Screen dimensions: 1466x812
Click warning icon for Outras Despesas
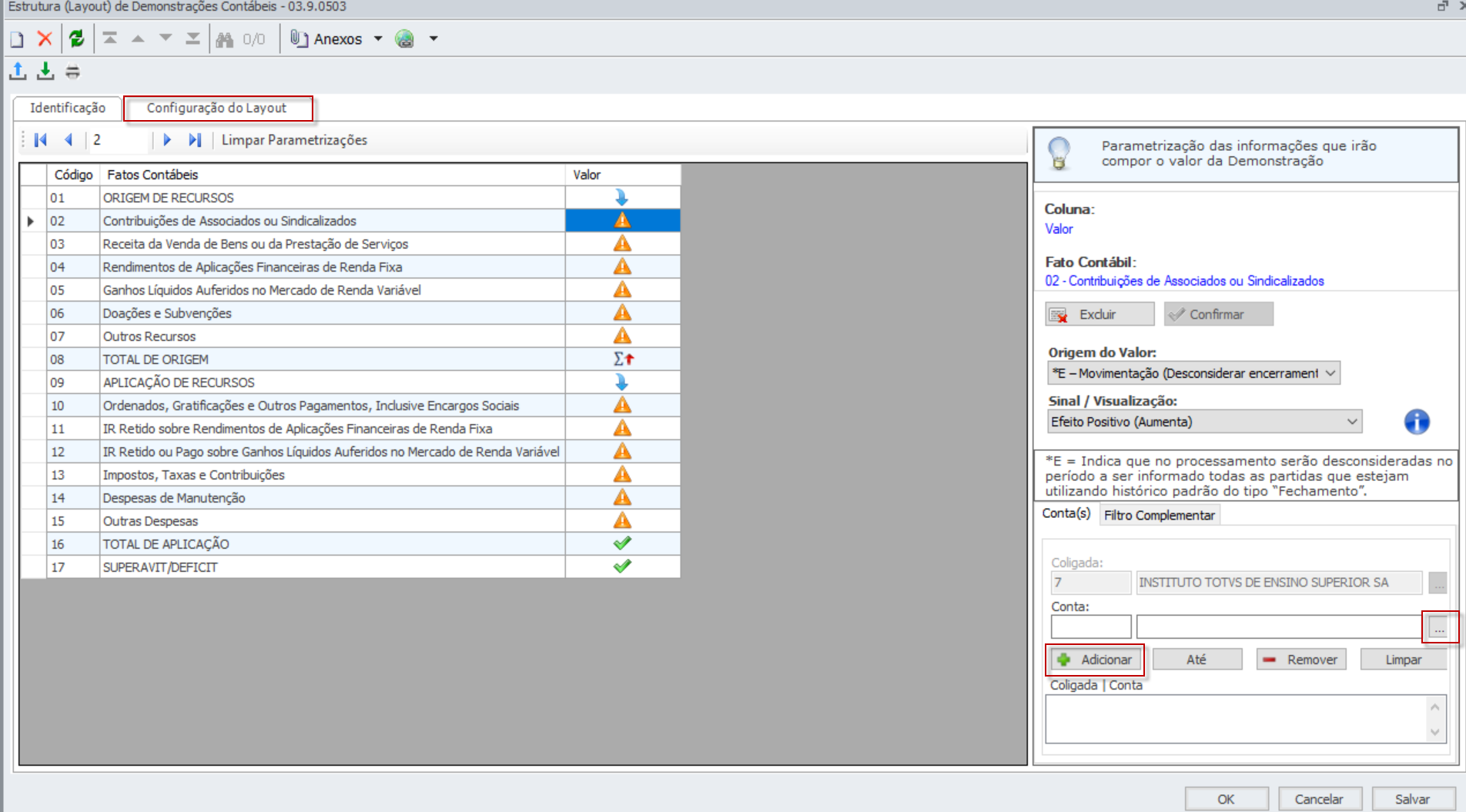622,521
